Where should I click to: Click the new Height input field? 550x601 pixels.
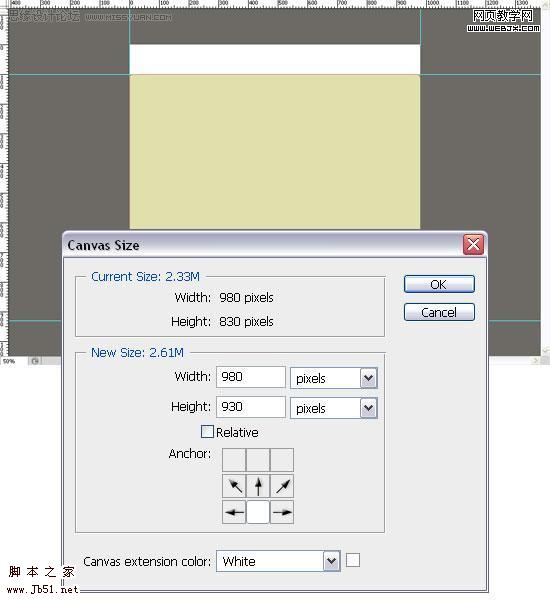(x=251, y=407)
